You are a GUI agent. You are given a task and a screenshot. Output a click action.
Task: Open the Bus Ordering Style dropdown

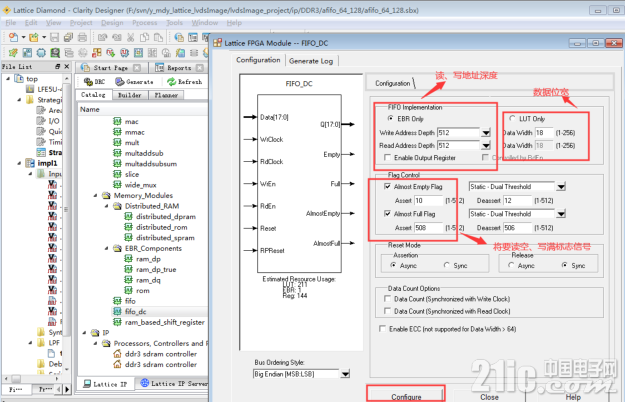point(345,374)
